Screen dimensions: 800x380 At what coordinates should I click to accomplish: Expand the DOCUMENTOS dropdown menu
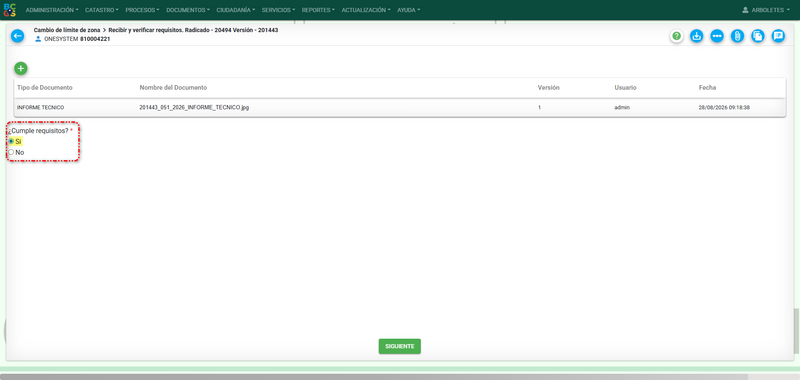pos(188,10)
